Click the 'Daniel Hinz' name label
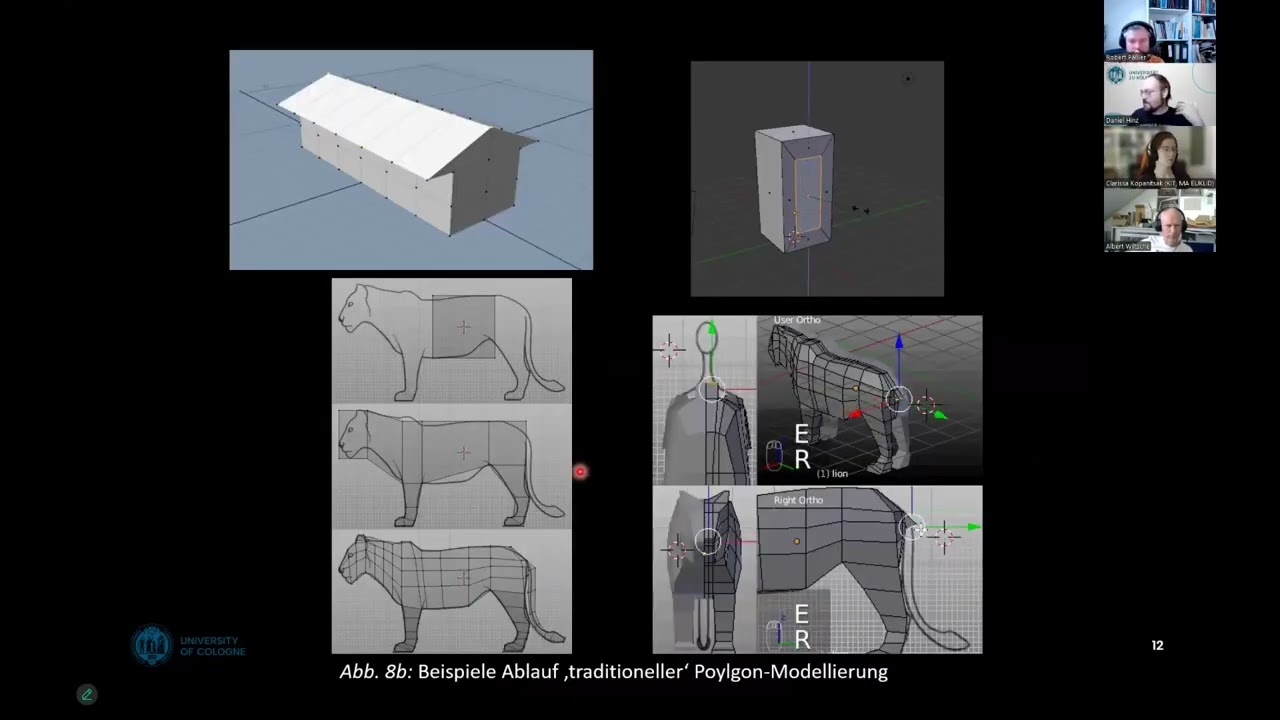This screenshot has height=720, width=1280. [1122, 120]
